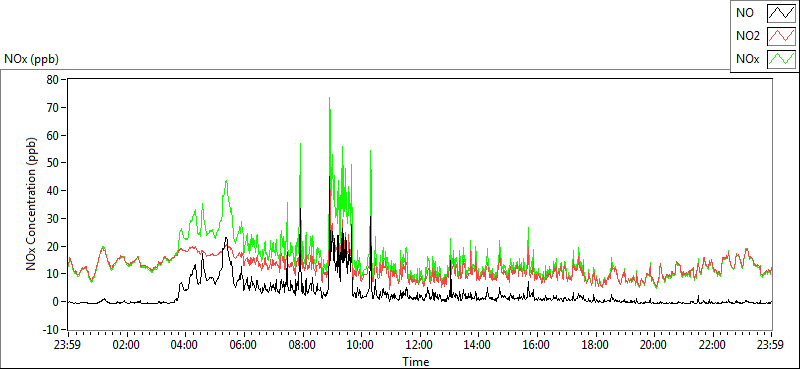Screen dimensions: 800x369
Task: Click the -10 minimum on the y-axis
Action: 51,329
